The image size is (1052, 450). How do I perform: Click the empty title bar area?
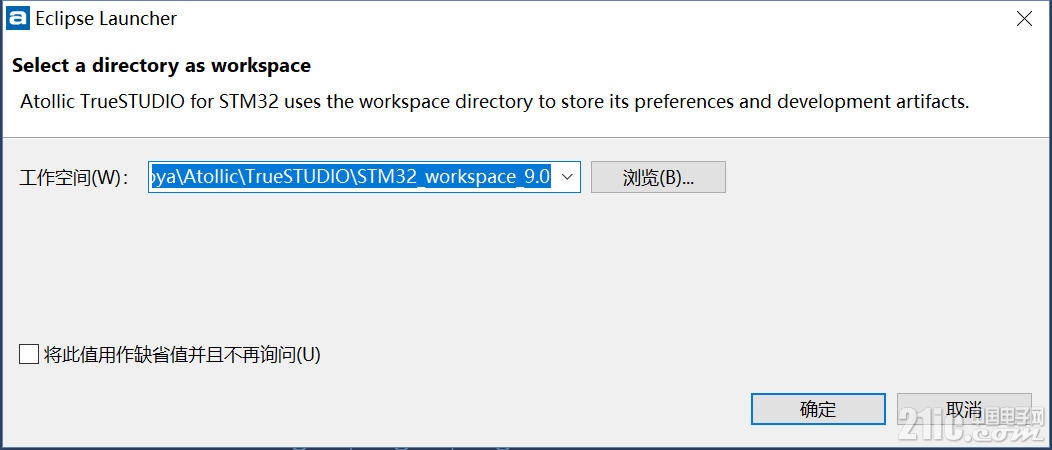pos(590,19)
